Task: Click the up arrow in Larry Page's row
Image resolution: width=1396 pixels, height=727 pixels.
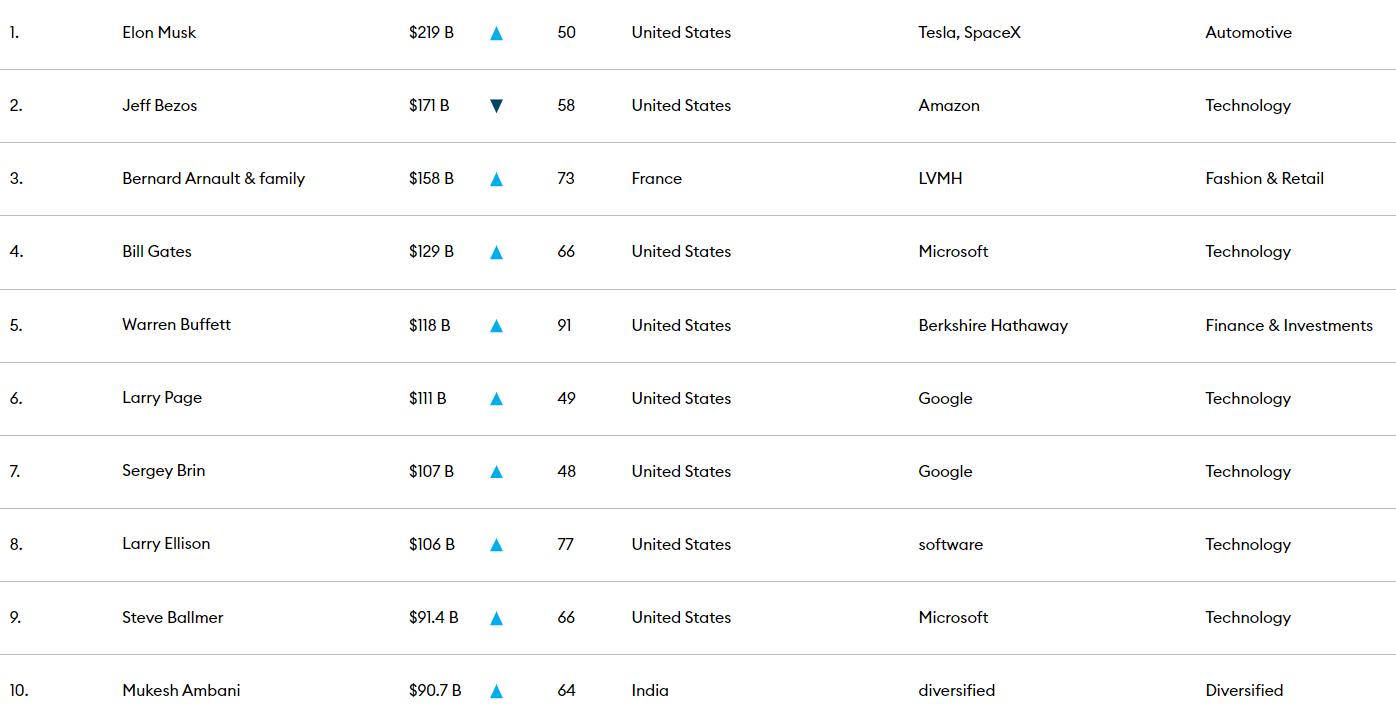Action: click(496, 398)
